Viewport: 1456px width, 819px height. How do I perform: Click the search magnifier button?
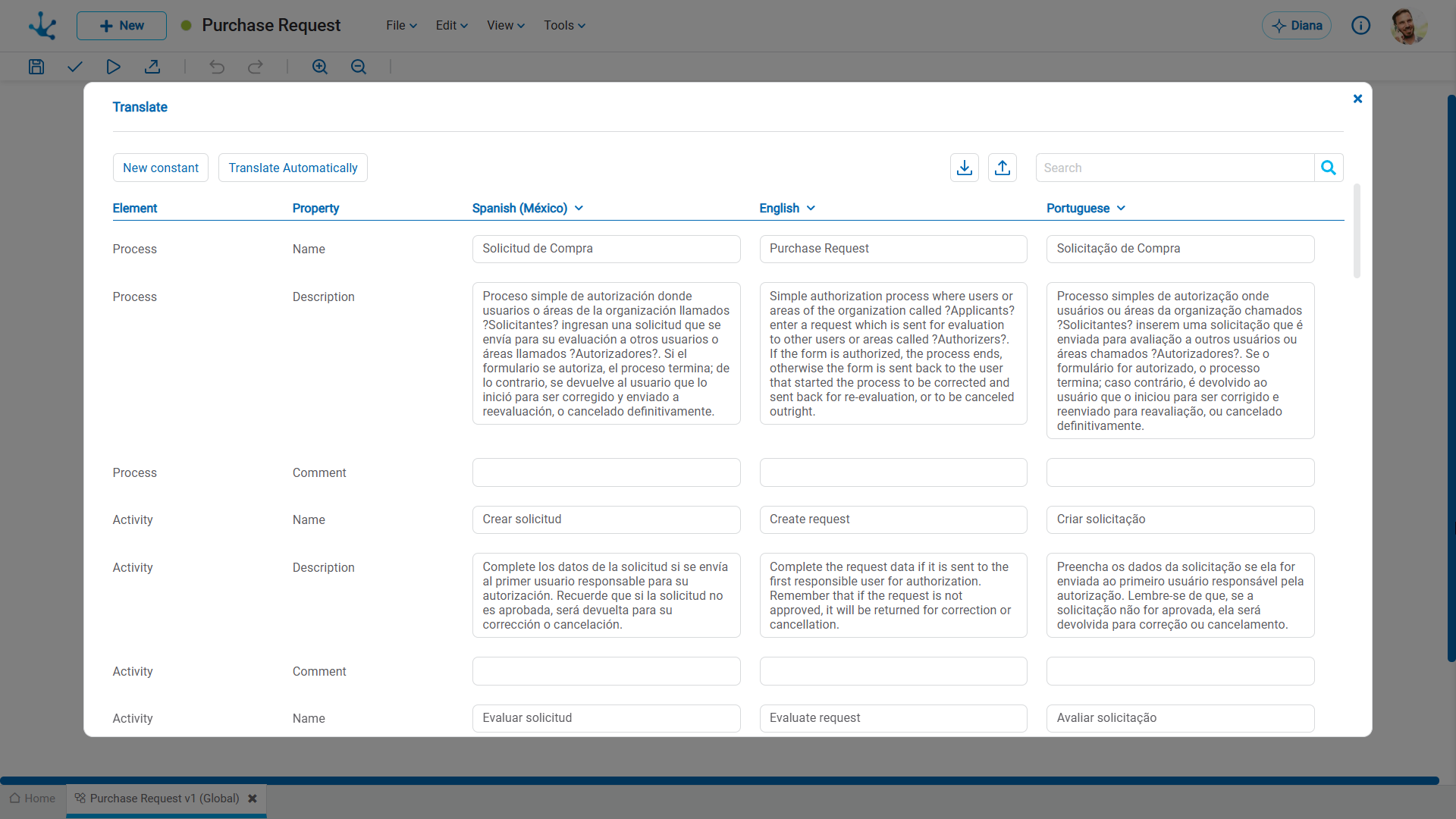[x=1329, y=168]
